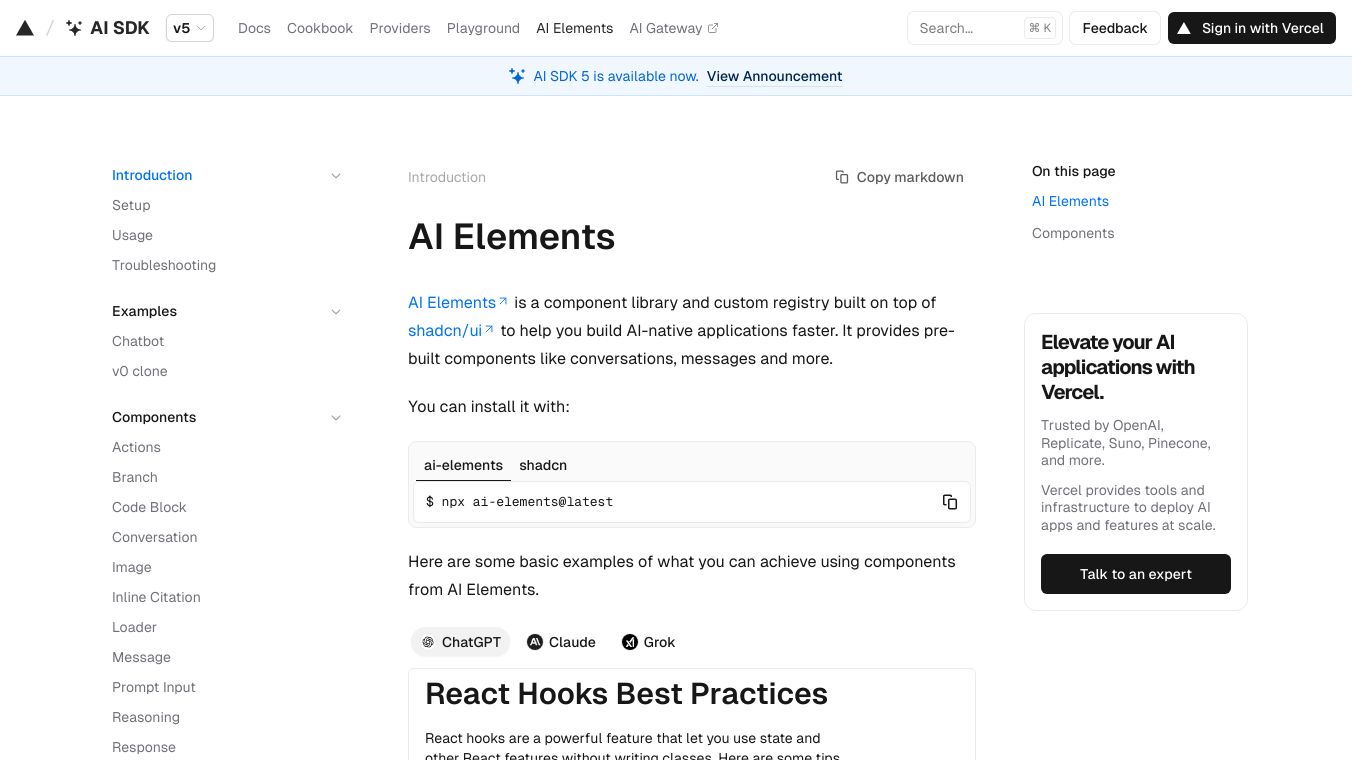
Task: Click the Copy markdown icon button
Action: pos(842,177)
